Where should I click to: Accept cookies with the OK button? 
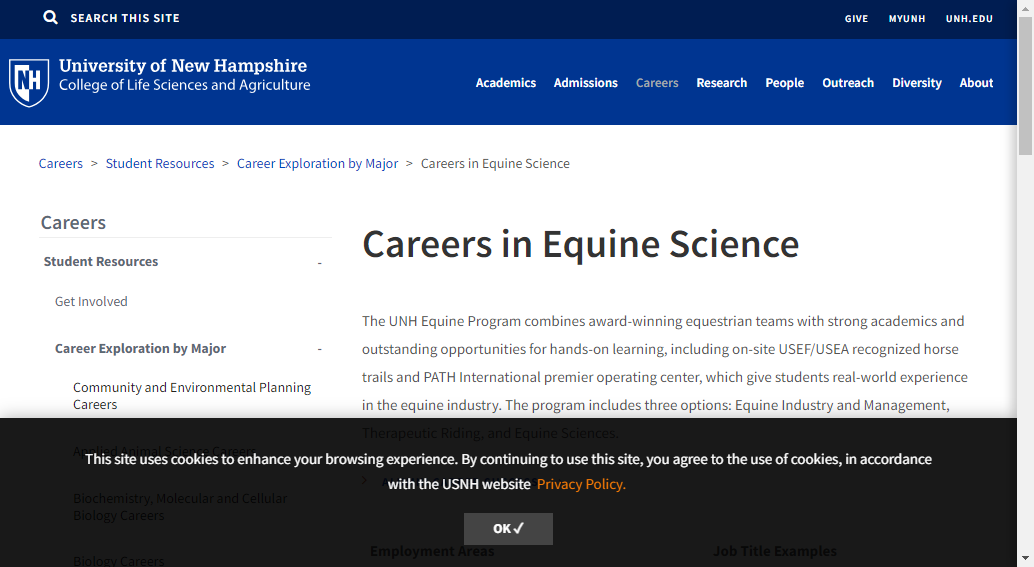coord(508,529)
